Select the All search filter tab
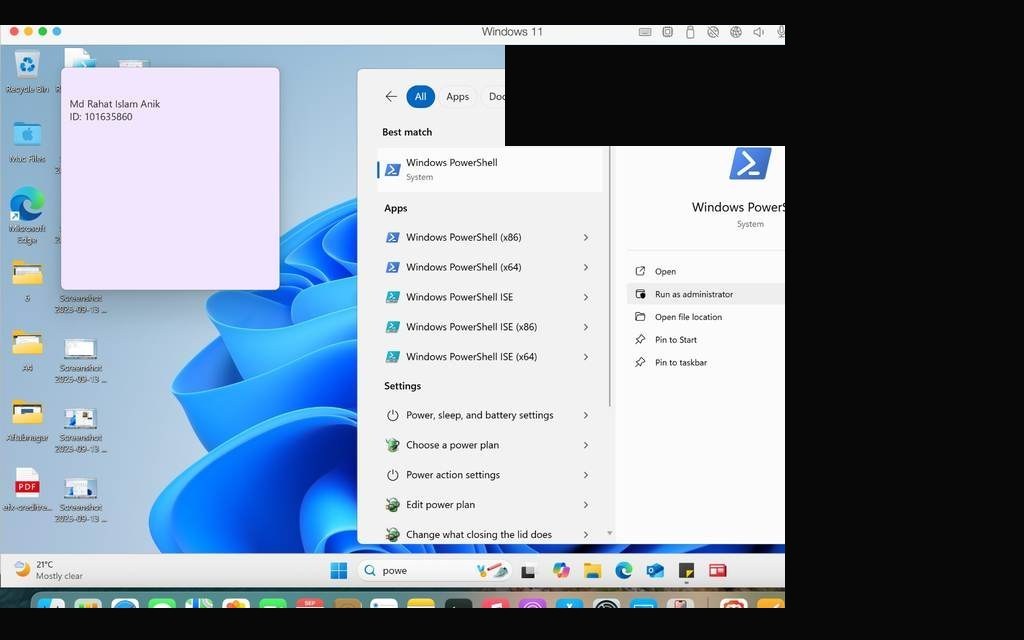Viewport: 1024px width, 640px height. pos(421,97)
